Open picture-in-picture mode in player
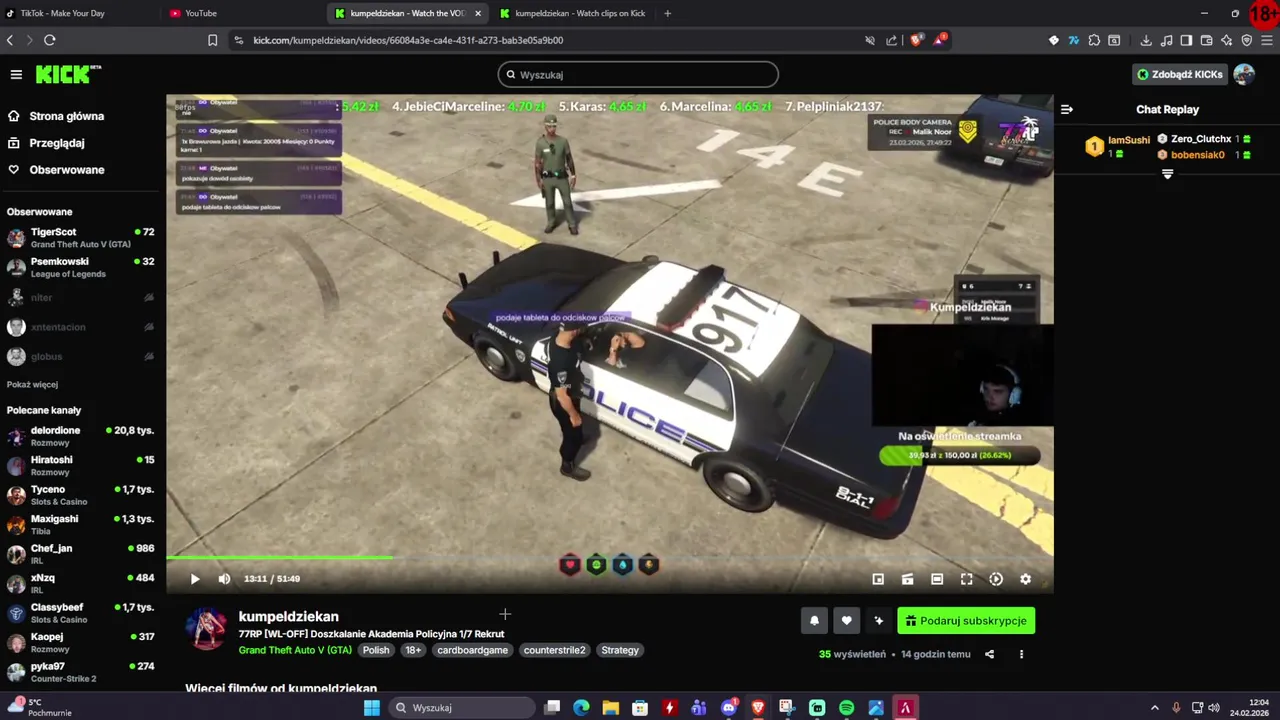This screenshot has height=720, width=1280. tap(878, 579)
